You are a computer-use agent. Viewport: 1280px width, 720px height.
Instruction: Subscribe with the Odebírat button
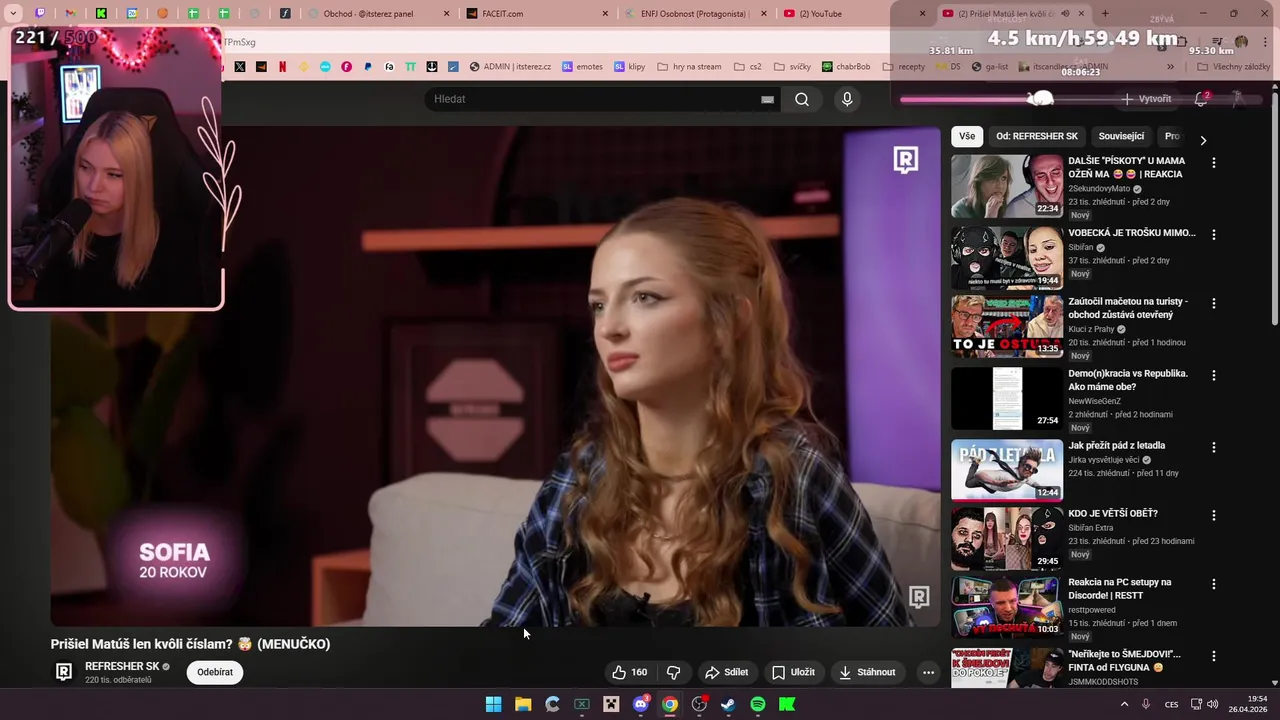[x=215, y=672]
